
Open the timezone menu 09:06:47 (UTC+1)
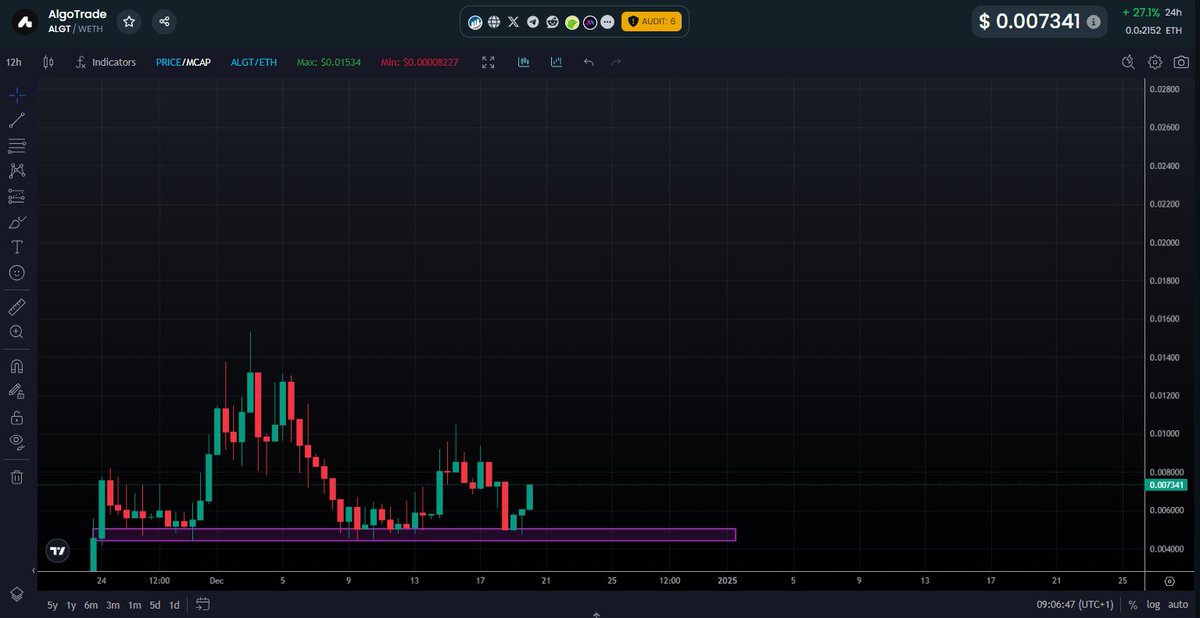coord(1075,605)
